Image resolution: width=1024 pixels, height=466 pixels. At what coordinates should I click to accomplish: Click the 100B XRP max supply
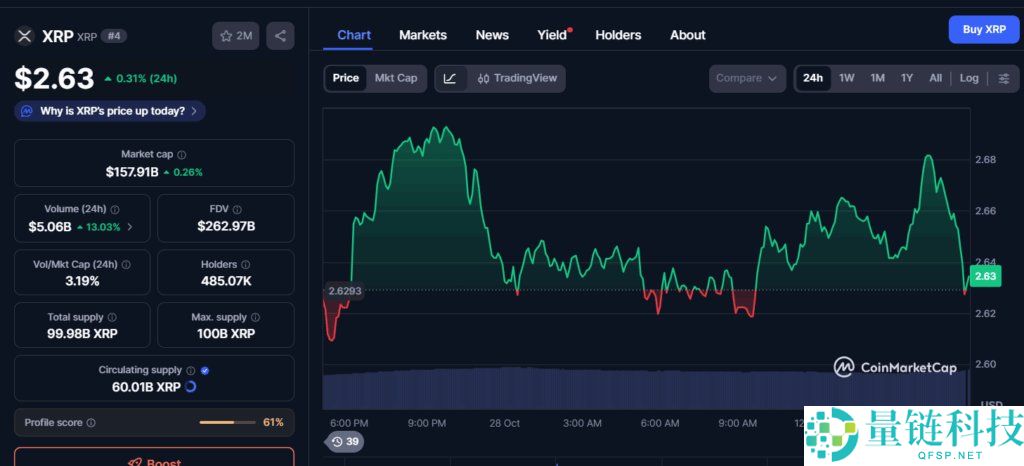226,334
